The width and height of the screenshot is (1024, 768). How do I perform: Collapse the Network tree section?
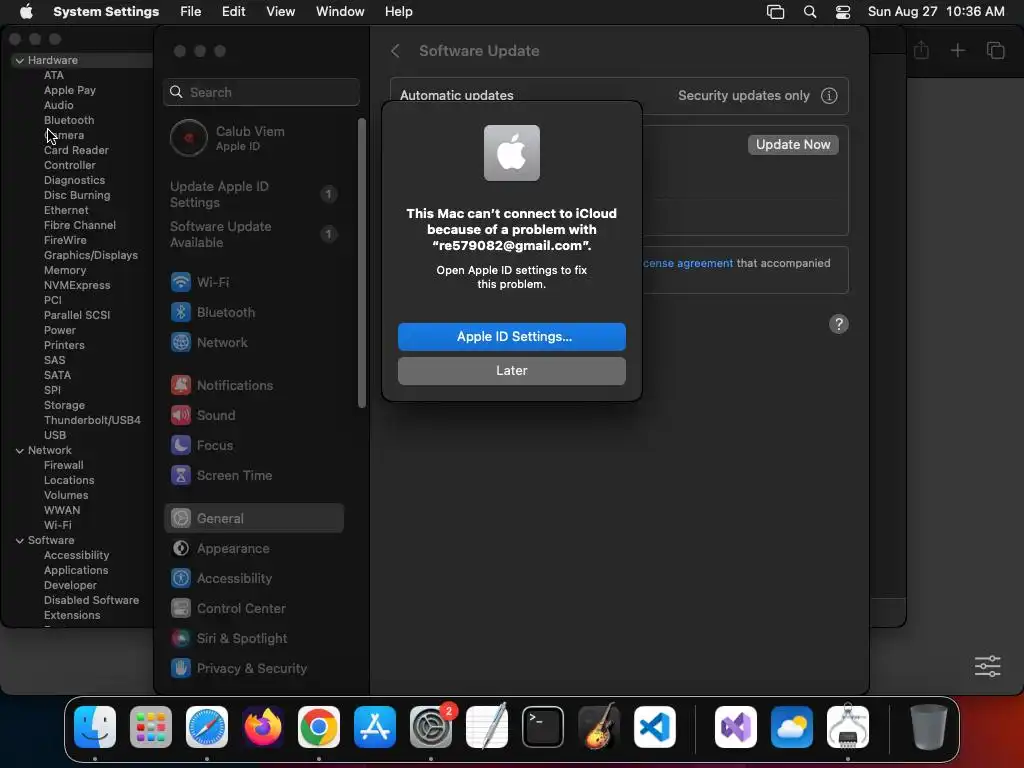[x=20, y=451]
